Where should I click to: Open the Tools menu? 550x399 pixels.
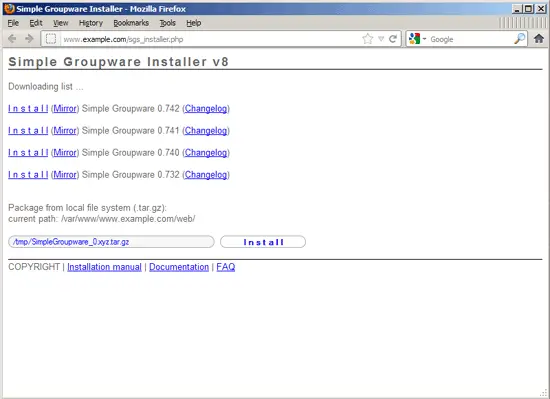pos(168,23)
